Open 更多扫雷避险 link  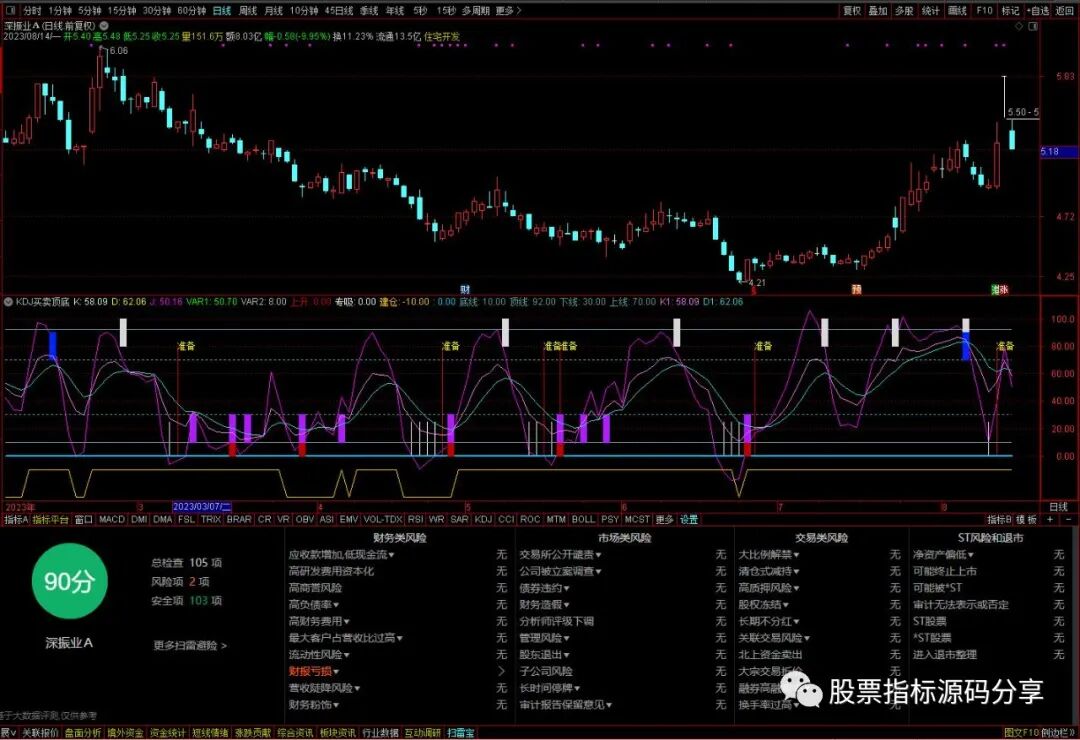click(190, 646)
